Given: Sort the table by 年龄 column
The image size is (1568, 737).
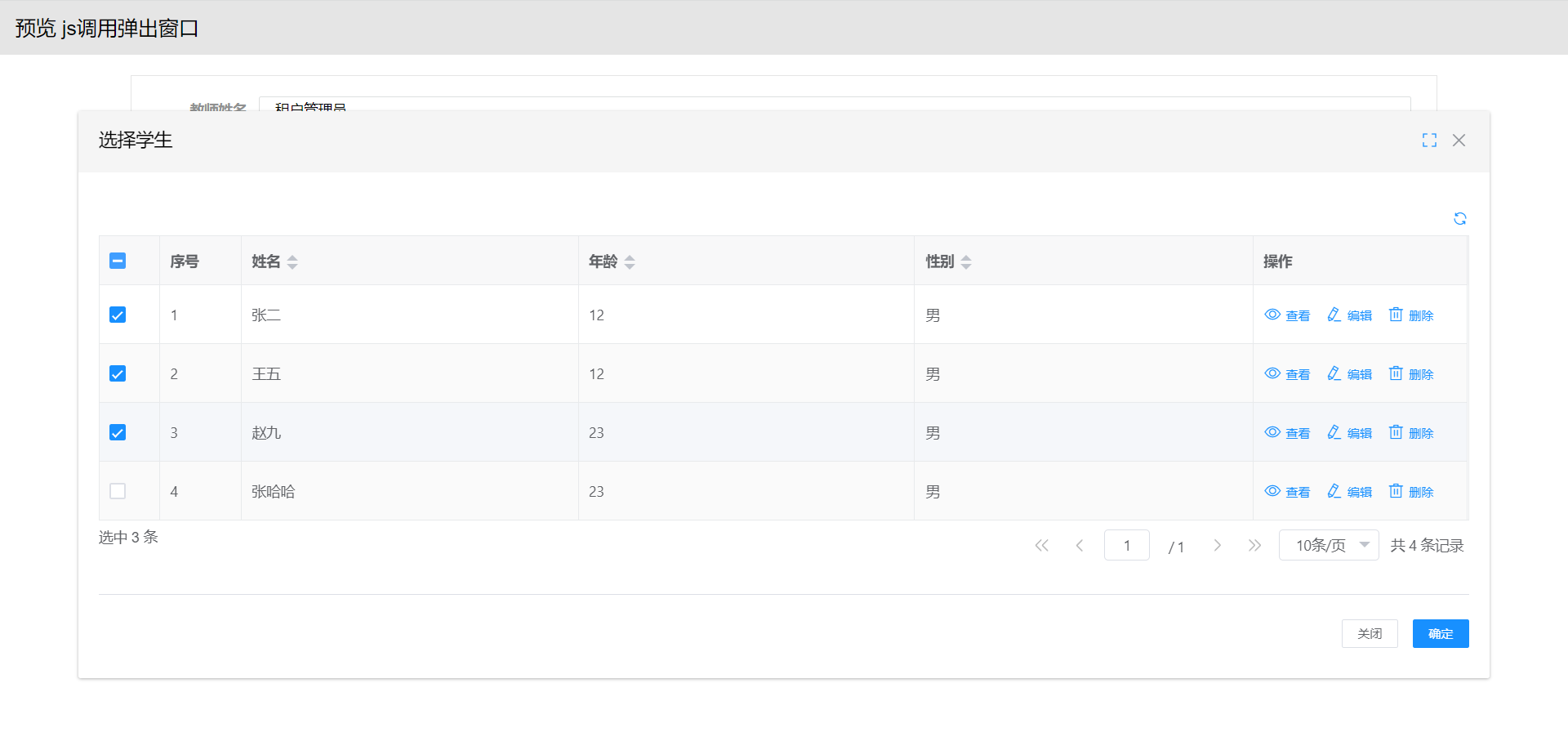Looking at the screenshot, I should click(629, 261).
